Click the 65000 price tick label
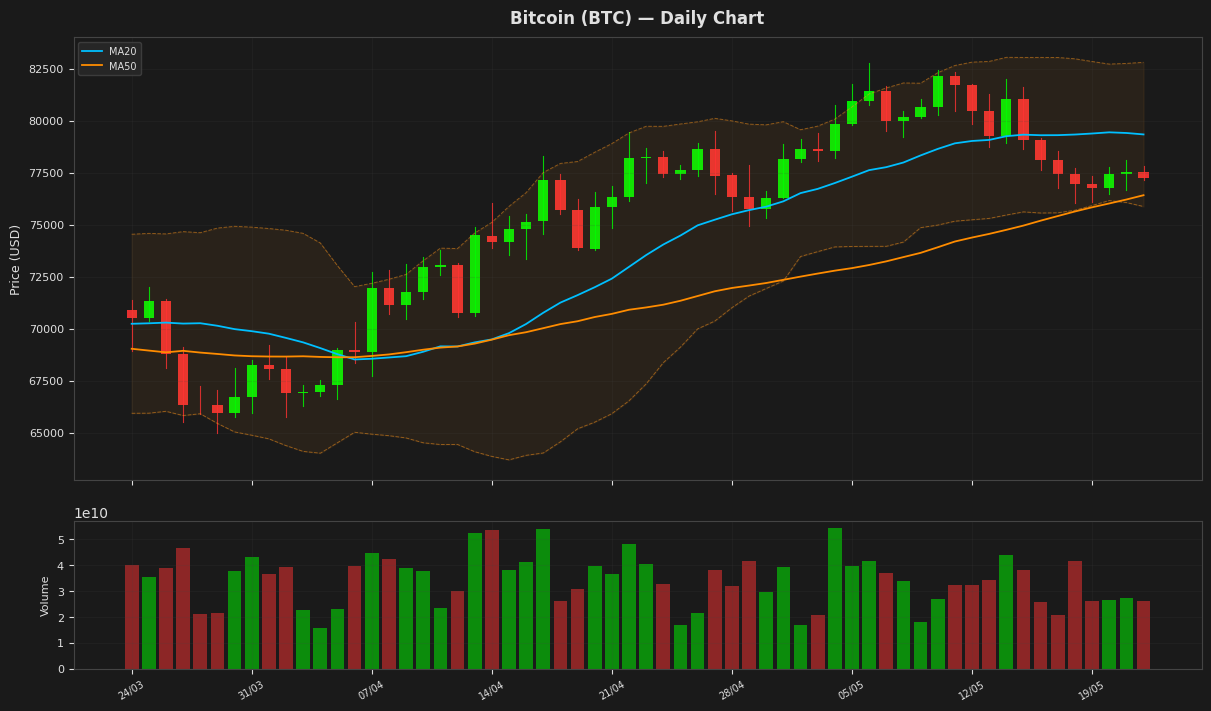Screen dimensions: 1211x711 [47, 433]
